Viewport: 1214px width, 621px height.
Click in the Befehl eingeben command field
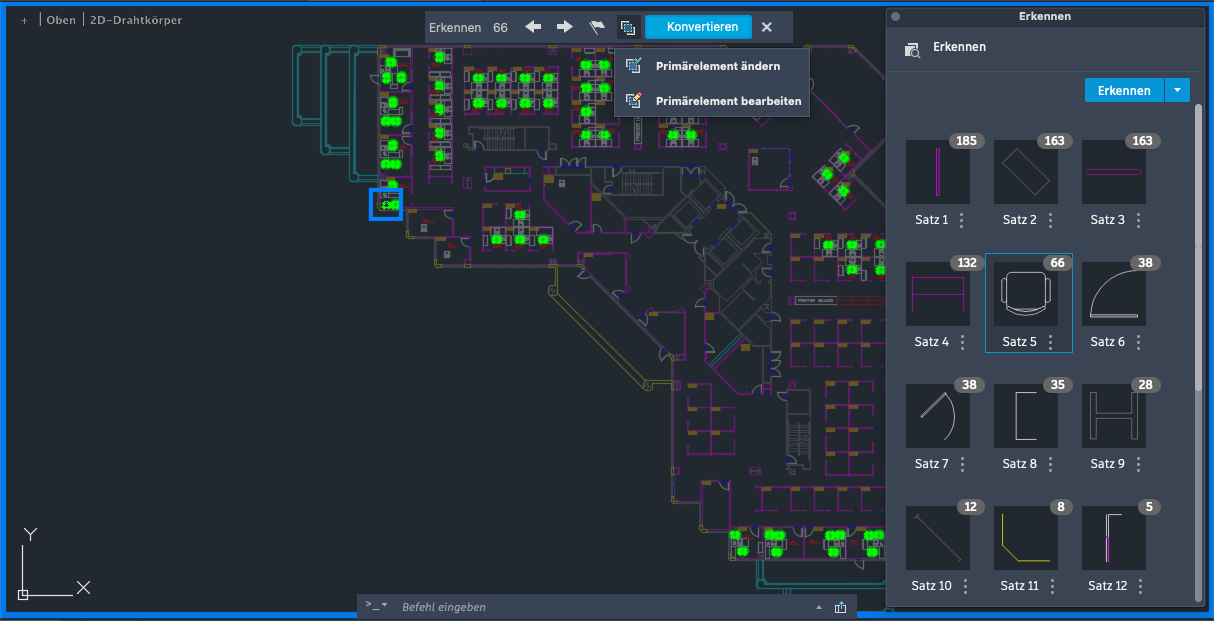tap(600, 606)
